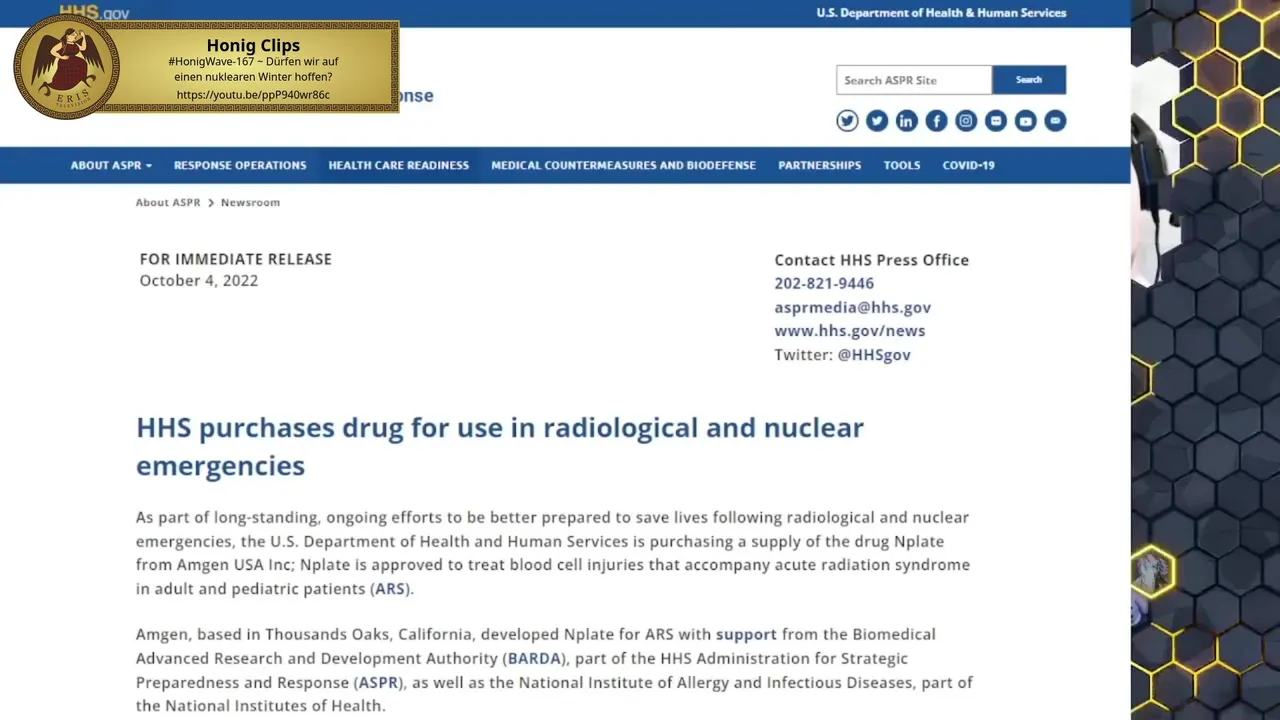Screen dimensions: 1280x720
Task: Open U.S. Department of Health & Human Services link
Action: click(941, 13)
